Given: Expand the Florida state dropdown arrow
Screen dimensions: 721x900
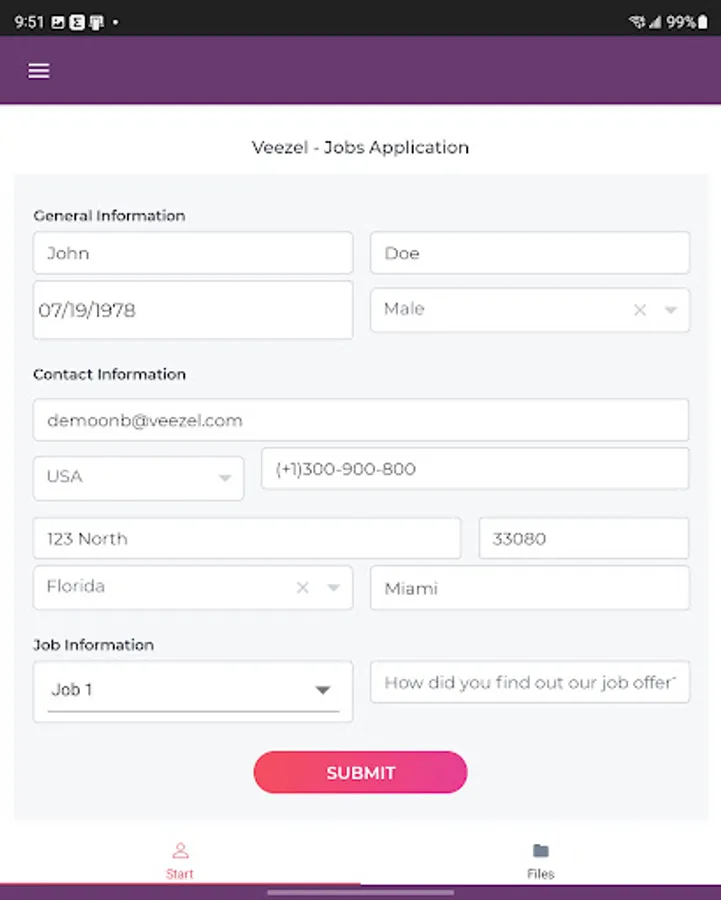Looking at the screenshot, I should click(334, 588).
